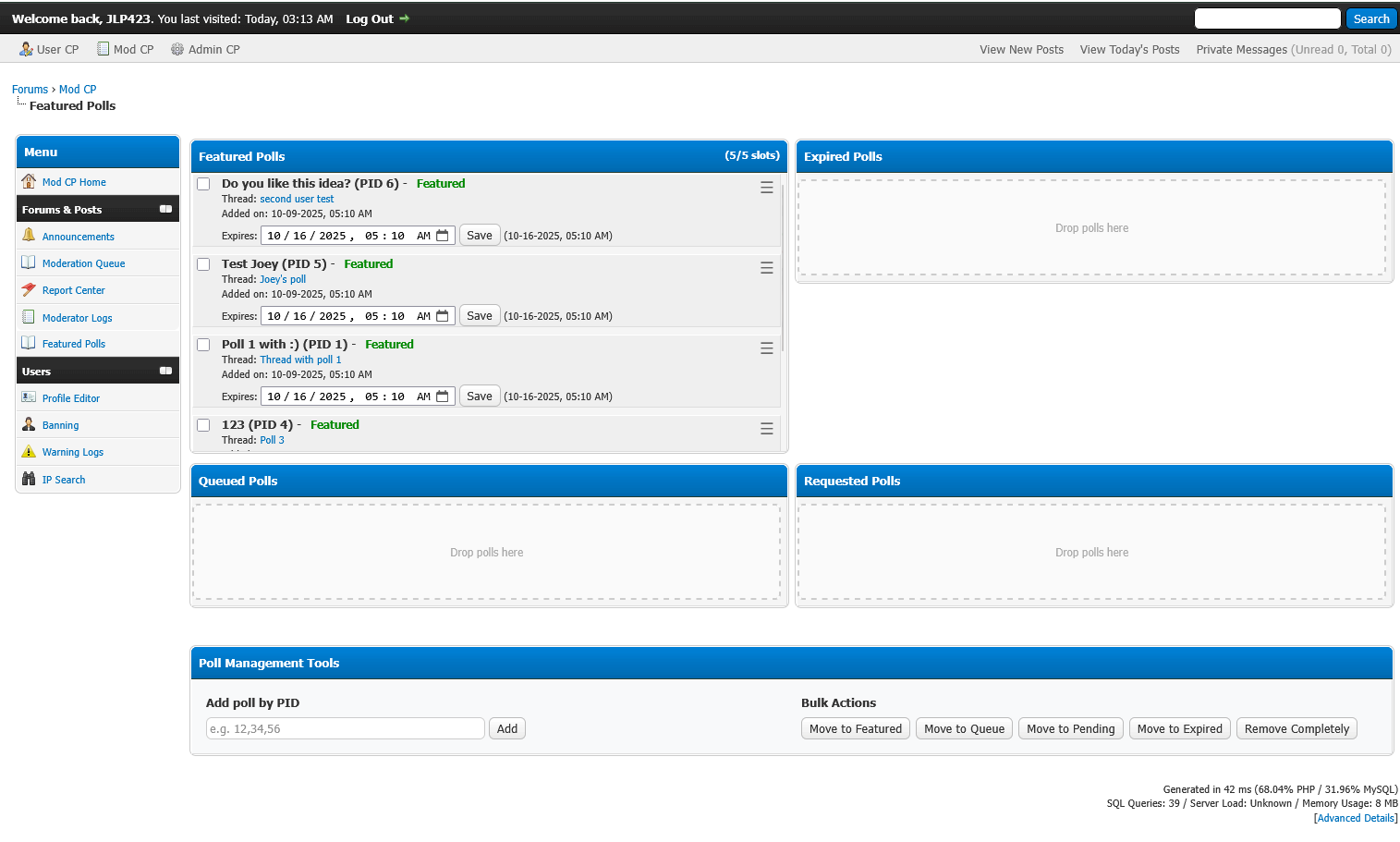Click the Report Center flag icon

pos(29,290)
